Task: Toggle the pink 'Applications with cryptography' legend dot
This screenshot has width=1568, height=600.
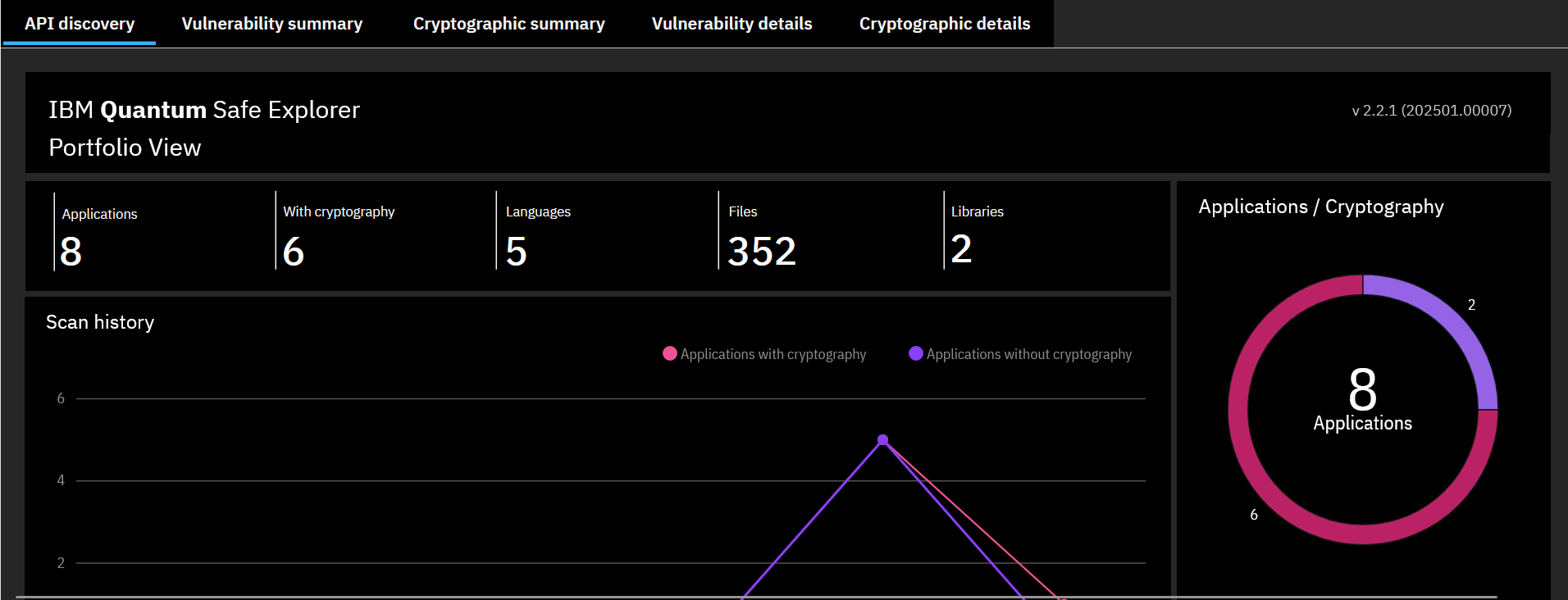Action: [670, 353]
